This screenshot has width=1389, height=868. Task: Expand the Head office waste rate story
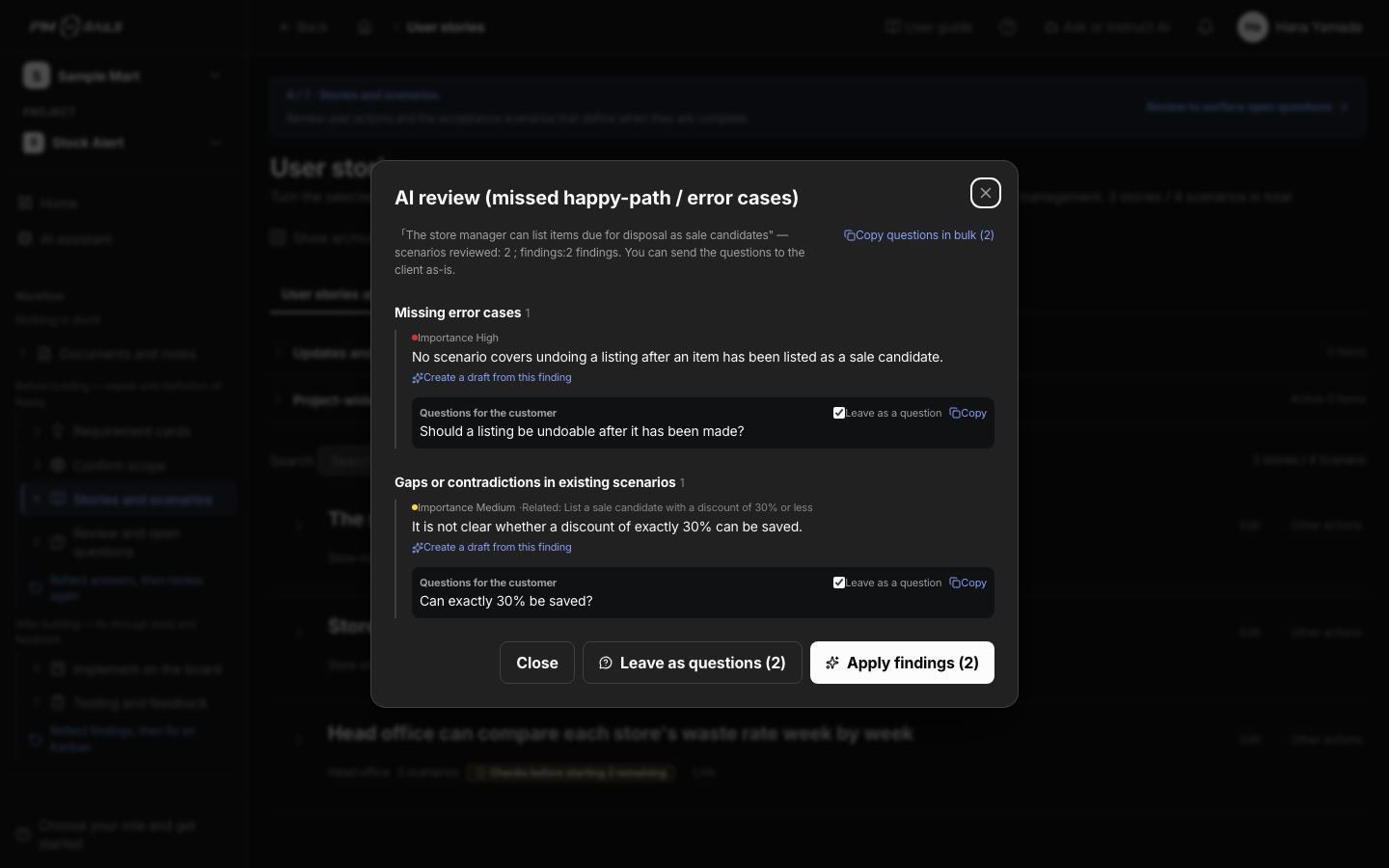point(300,740)
